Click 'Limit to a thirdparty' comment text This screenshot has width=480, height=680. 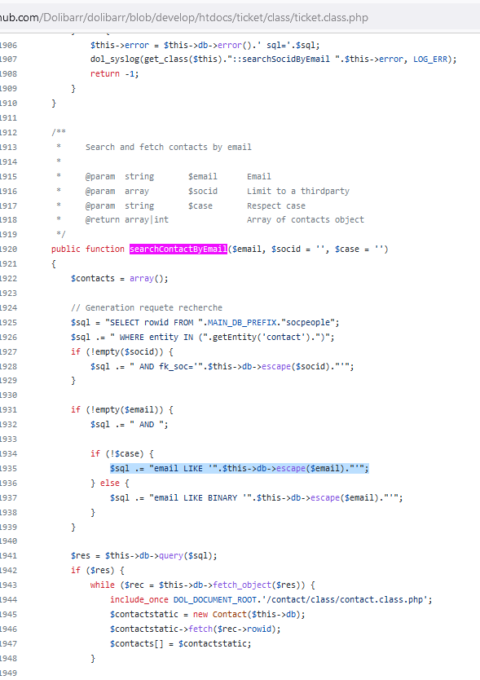[298, 191]
